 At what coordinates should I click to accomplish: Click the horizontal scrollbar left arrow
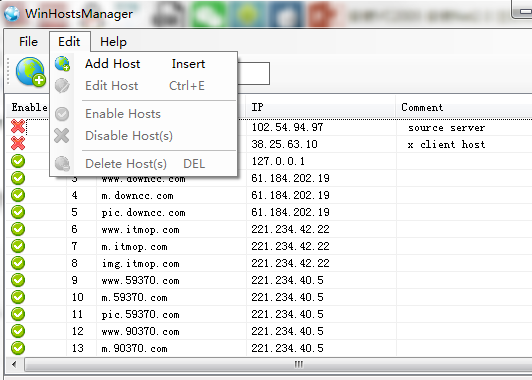pos(14,365)
